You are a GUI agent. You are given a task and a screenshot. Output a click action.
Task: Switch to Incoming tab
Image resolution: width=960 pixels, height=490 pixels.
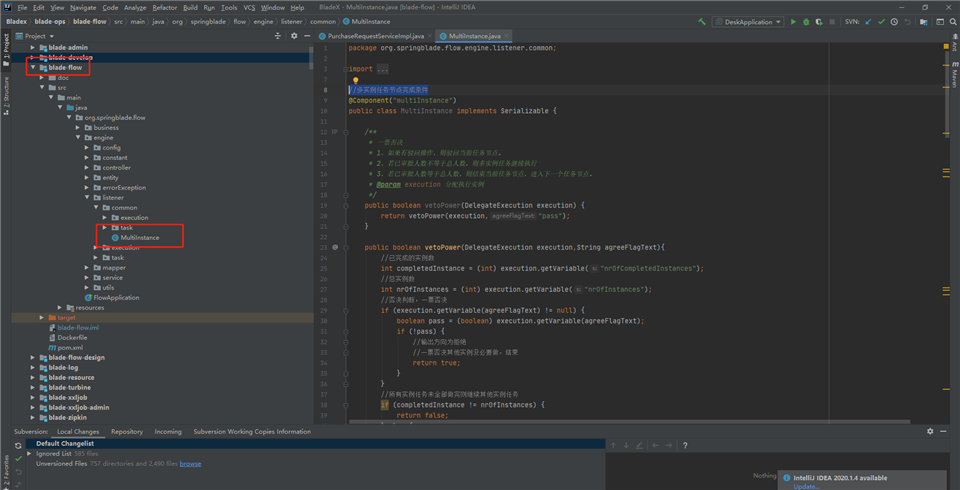click(168, 431)
